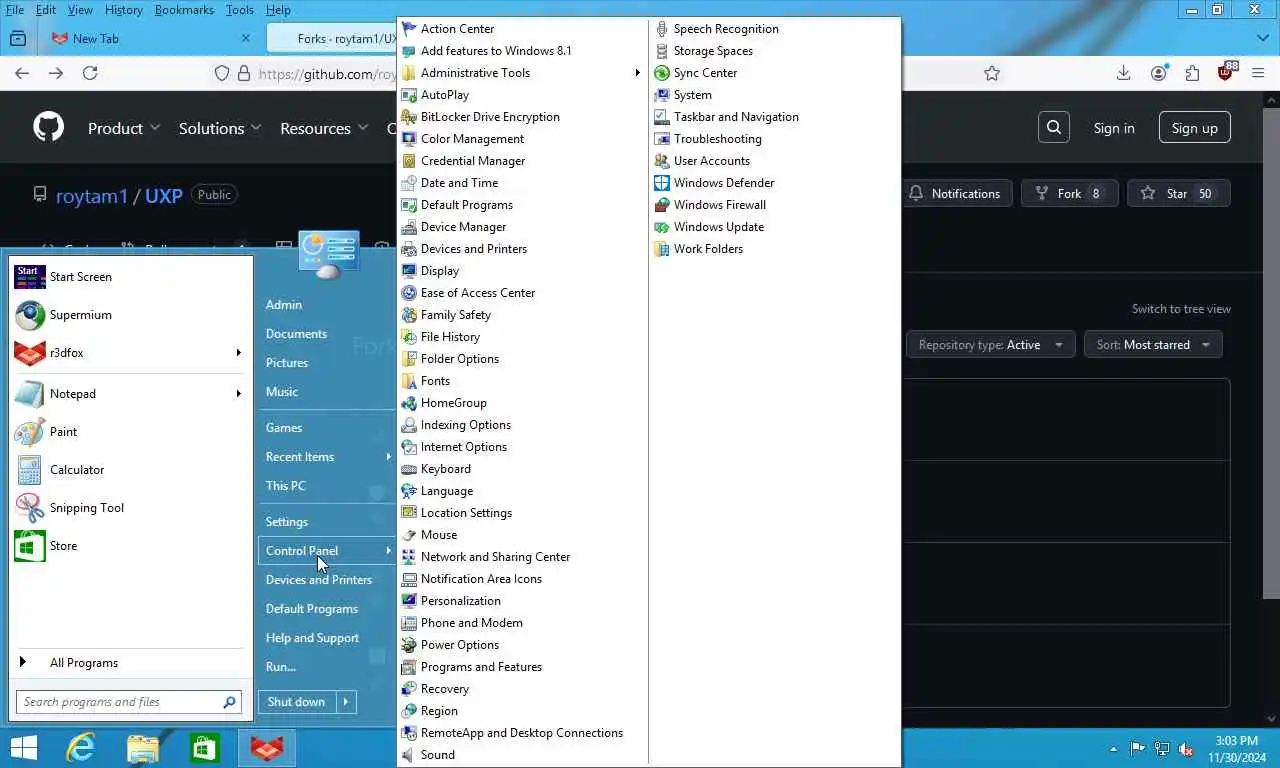Open roytam1 profile link

point(92,196)
